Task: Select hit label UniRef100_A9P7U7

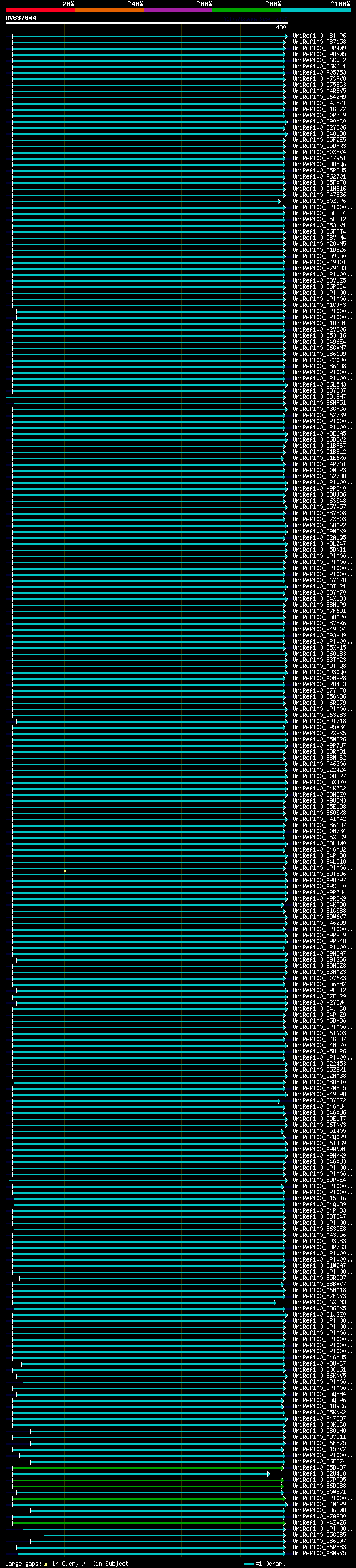Action: click(x=319, y=746)
